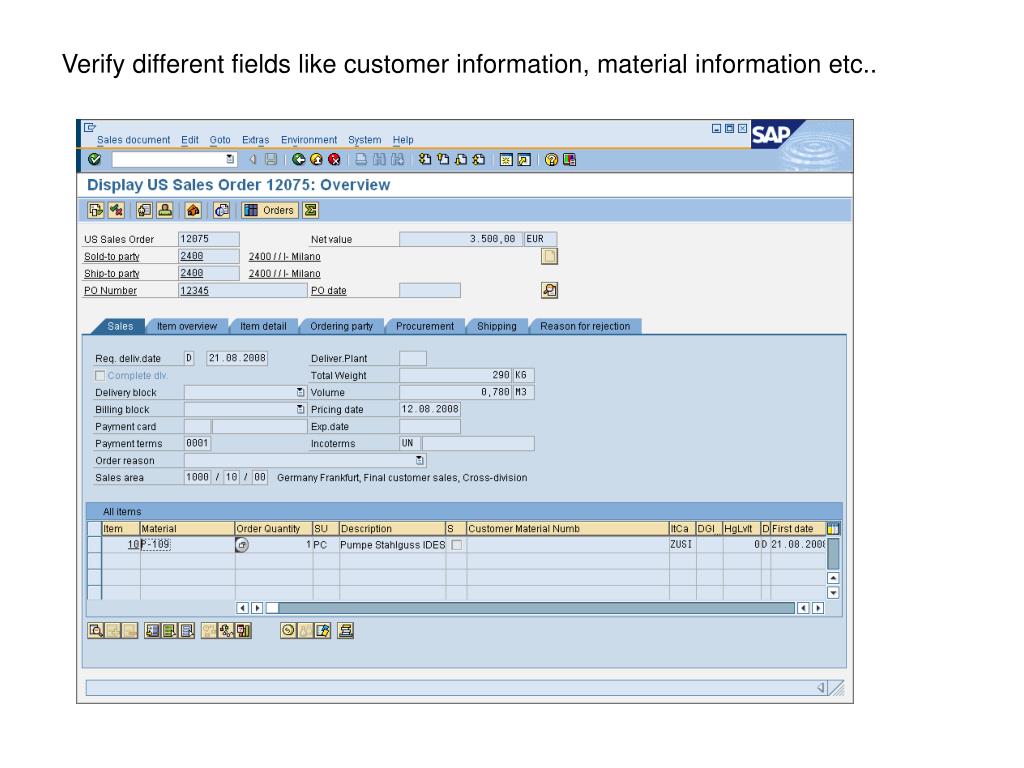
Task: Open the Sales document menu
Action: click(x=133, y=140)
